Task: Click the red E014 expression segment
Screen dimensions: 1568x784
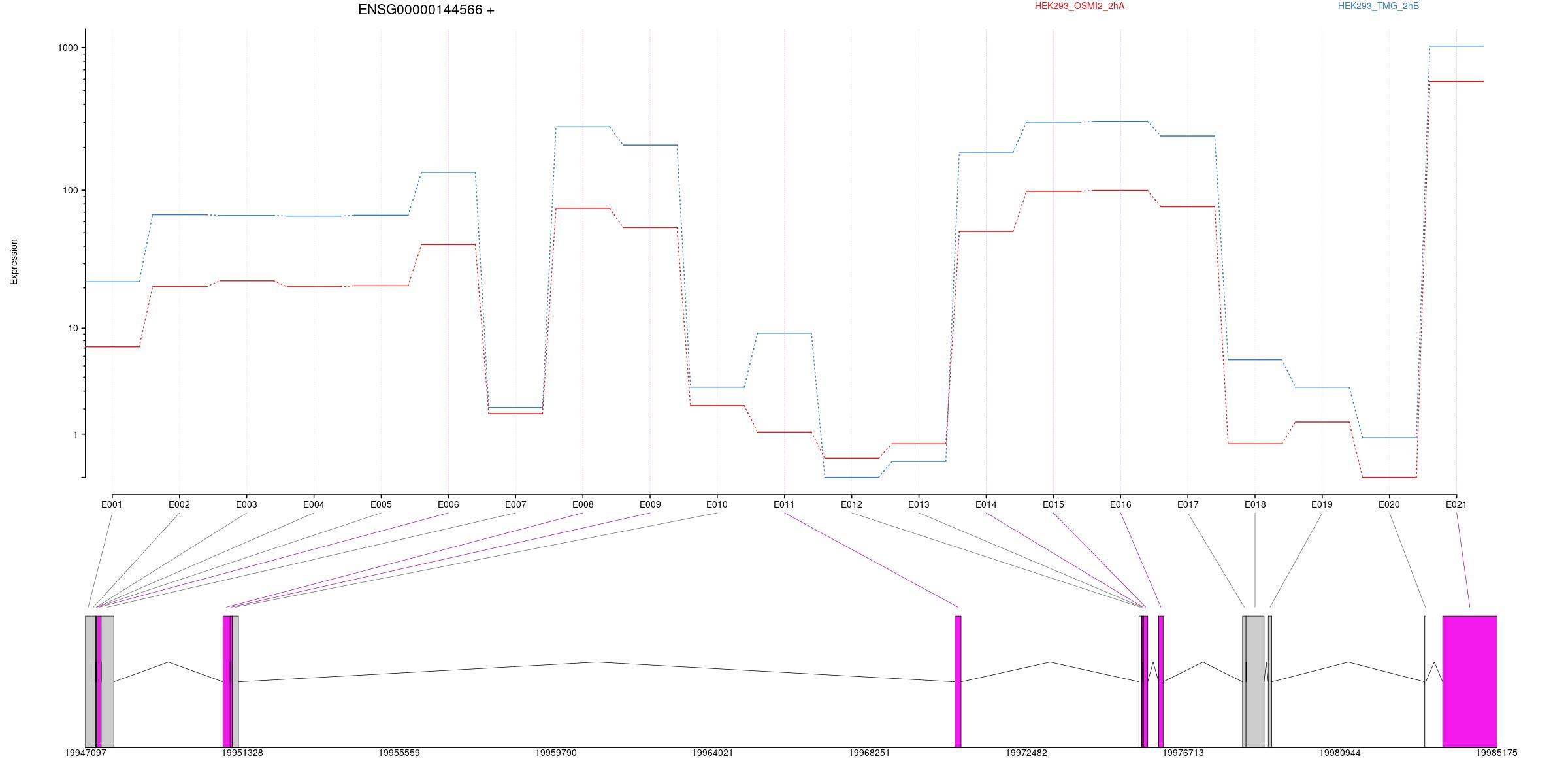Action: coord(986,231)
